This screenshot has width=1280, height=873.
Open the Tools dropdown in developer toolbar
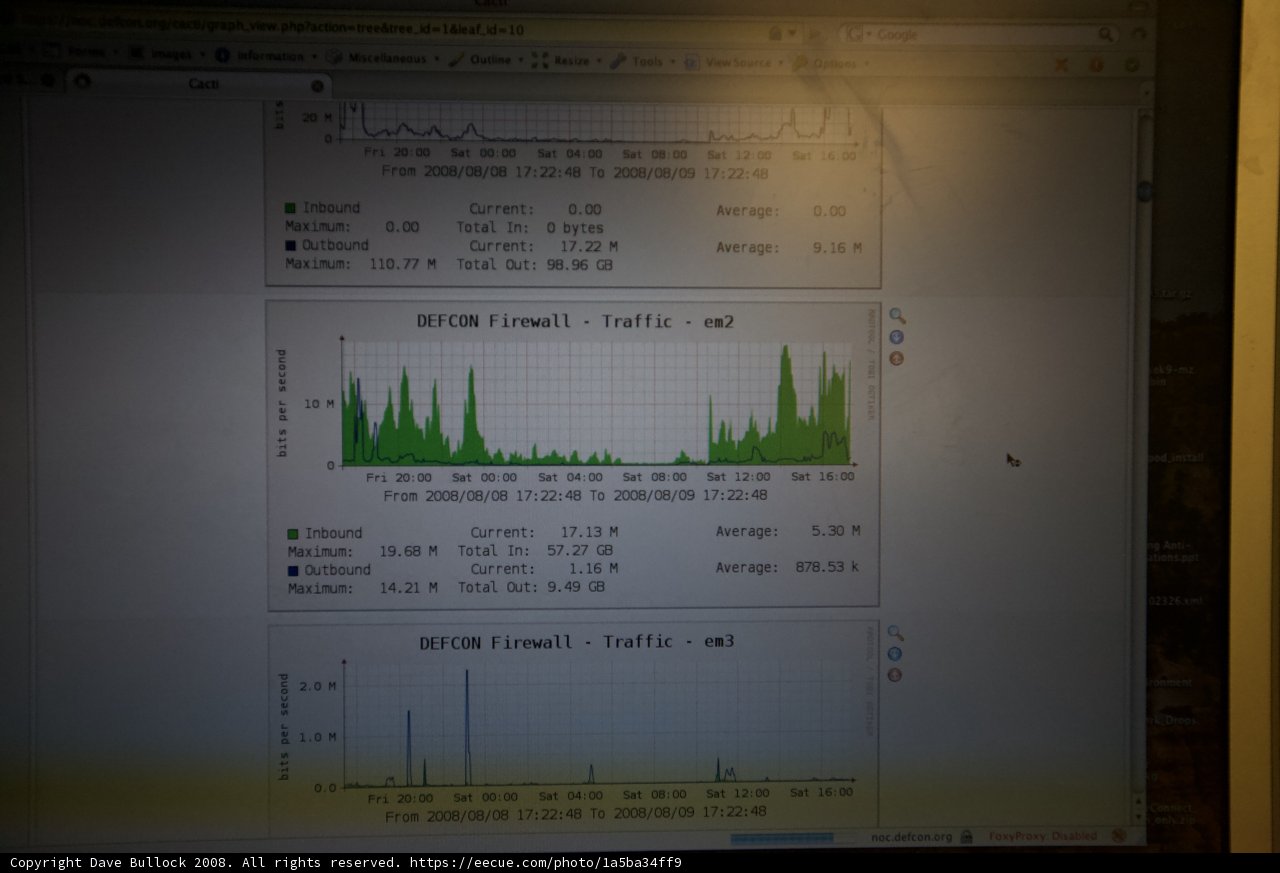[641, 62]
